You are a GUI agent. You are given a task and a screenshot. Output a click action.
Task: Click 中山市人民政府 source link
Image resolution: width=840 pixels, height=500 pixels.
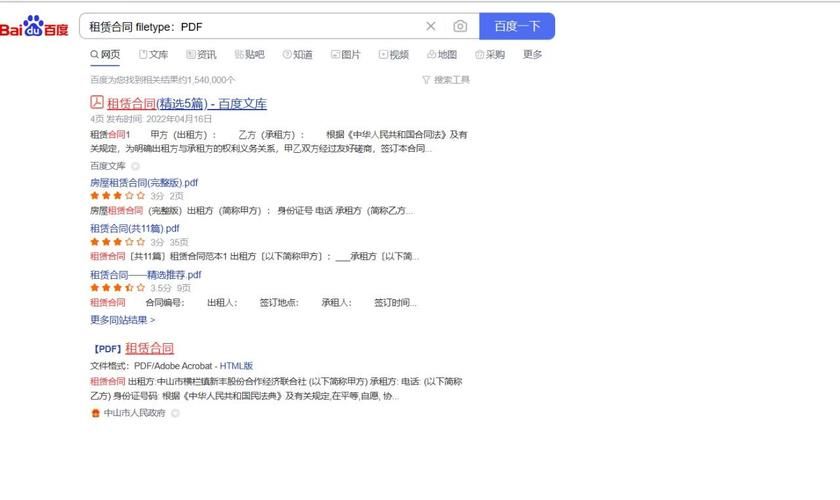click(x=134, y=413)
